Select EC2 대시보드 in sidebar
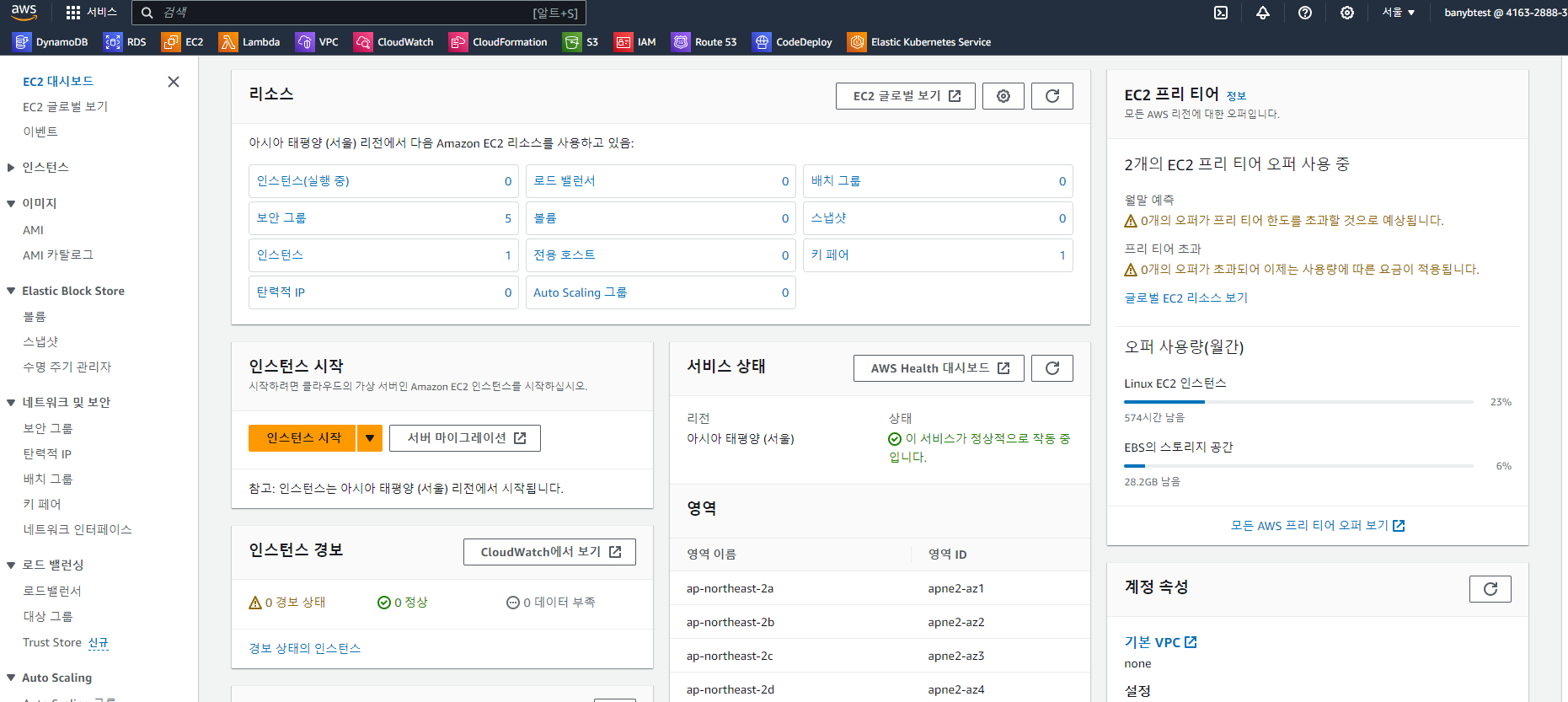 58,82
